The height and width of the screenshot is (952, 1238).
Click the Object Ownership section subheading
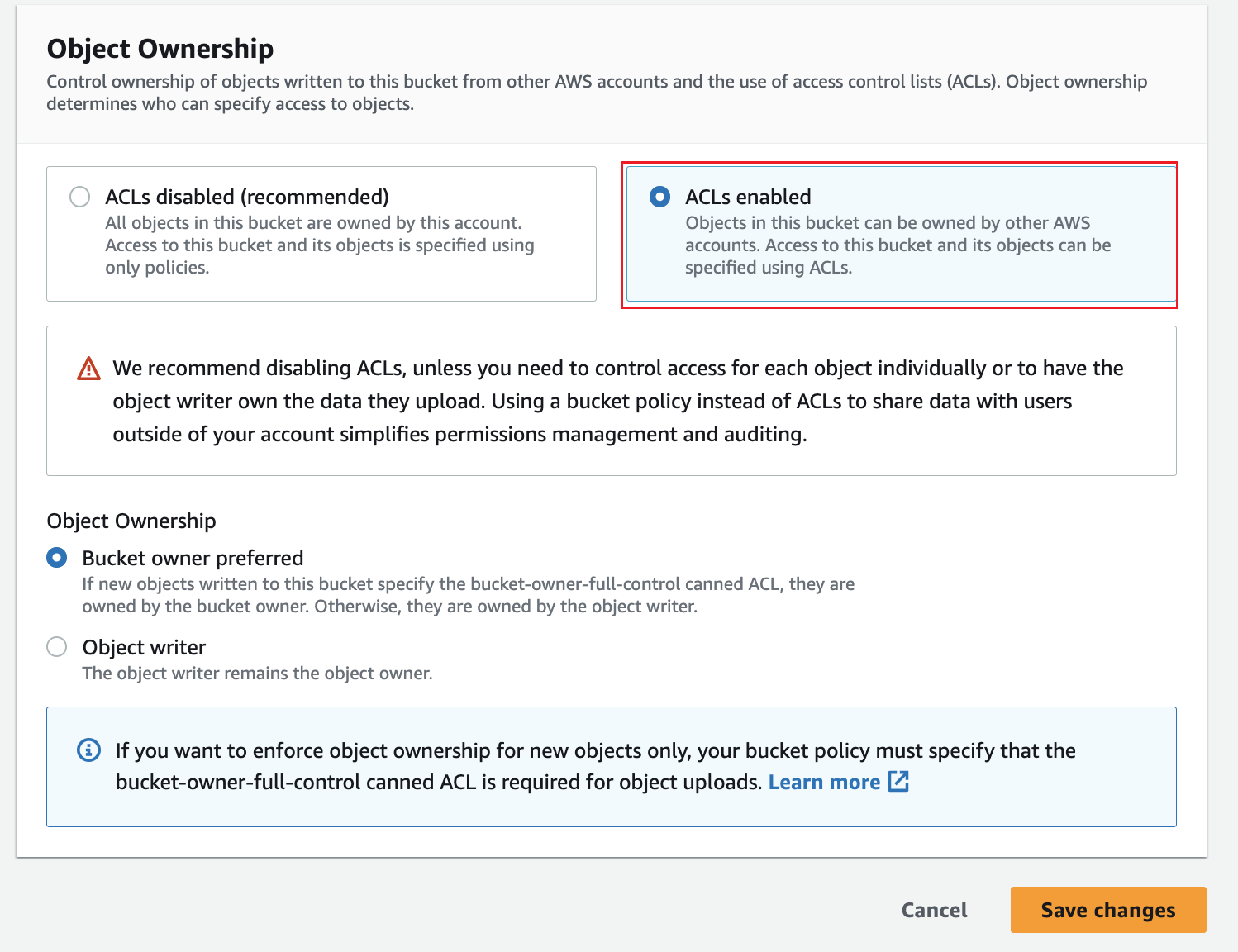coord(131,521)
